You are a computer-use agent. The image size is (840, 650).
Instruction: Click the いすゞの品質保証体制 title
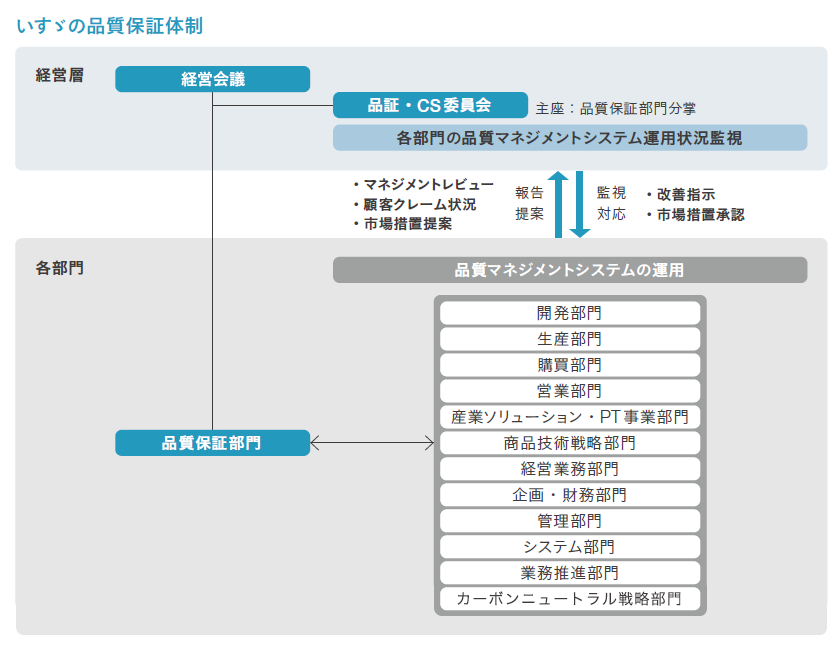point(109,26)
